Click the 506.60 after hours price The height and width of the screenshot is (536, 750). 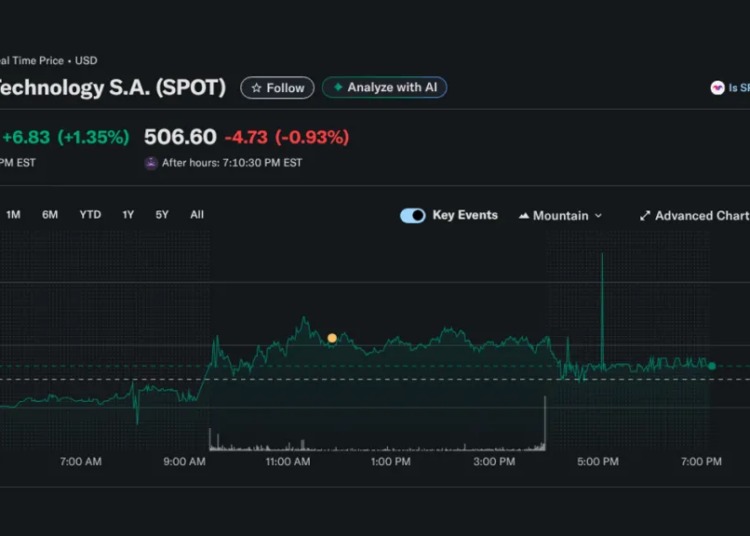coord(180,137)
